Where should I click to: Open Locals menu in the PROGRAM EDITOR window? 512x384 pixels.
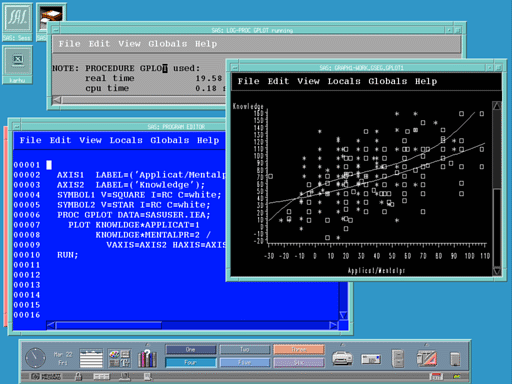pos(126,140)
